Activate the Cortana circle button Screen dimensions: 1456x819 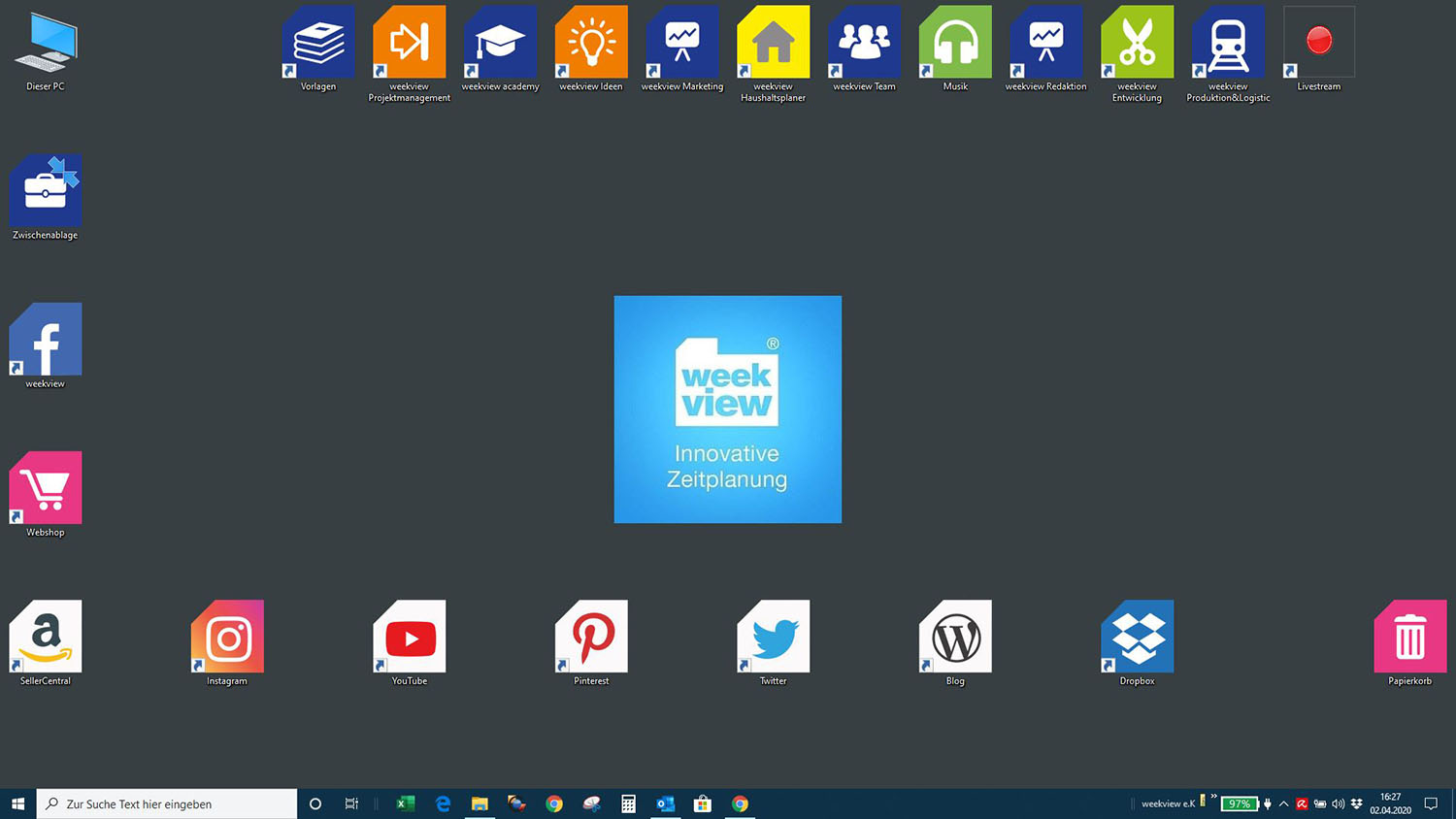click(x=315, y=803)
